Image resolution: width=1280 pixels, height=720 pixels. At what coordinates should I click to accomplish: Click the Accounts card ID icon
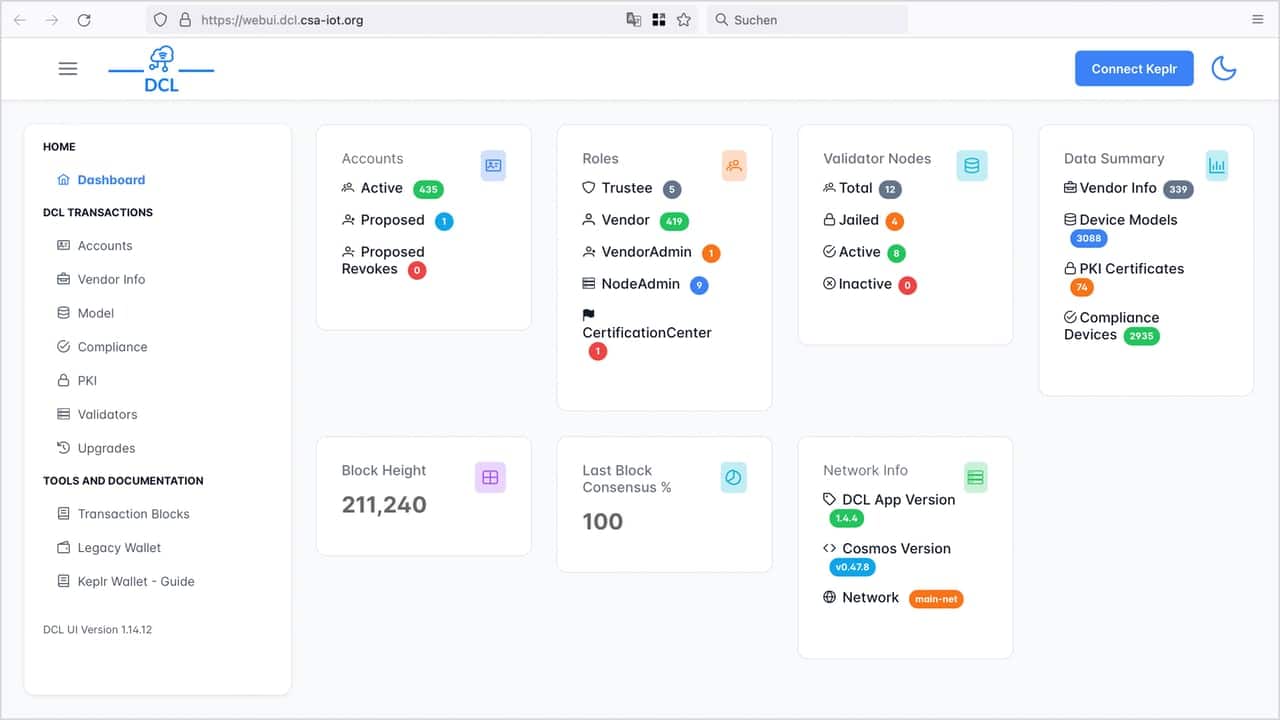tap(493, 166)
